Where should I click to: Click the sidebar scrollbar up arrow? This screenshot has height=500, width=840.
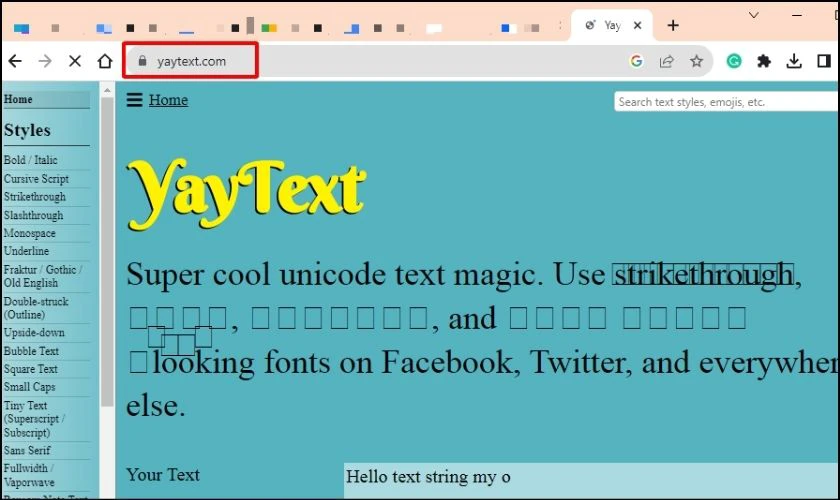pyautogui.click(x=107, y=90)
